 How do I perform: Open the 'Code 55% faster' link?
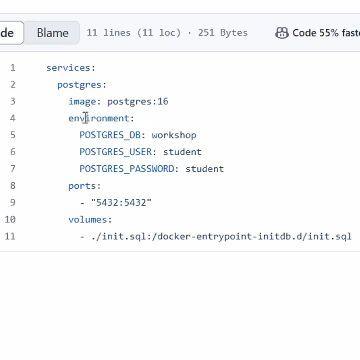326,33
